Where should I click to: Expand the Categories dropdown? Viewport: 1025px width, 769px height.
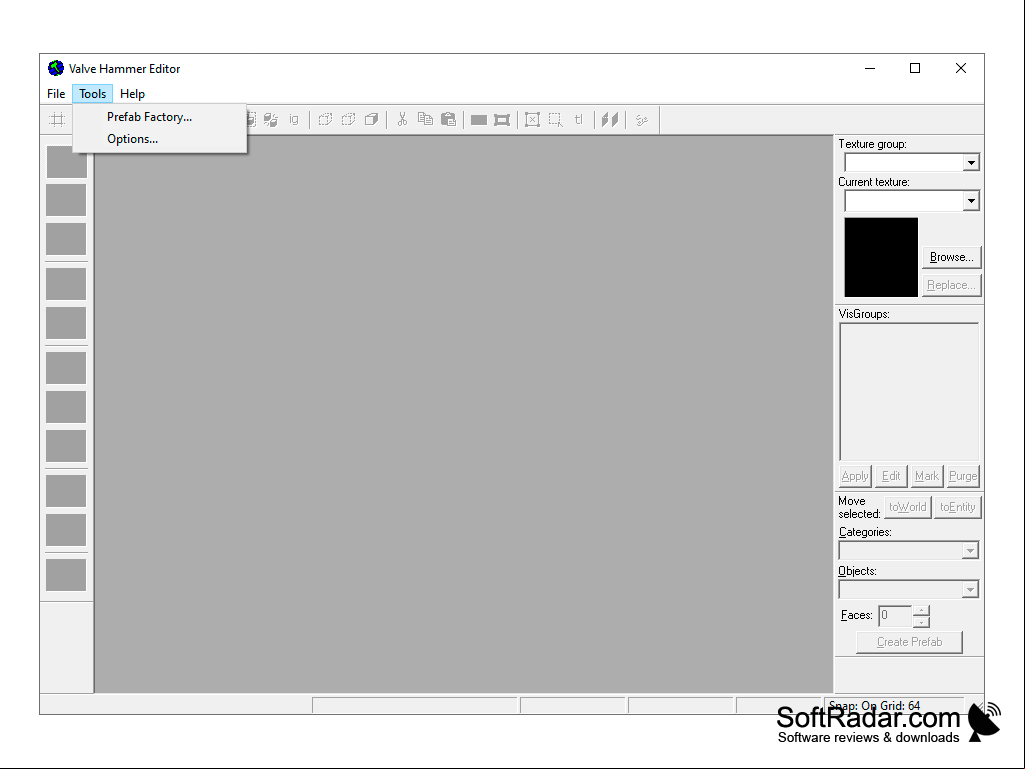click(970, 551)
